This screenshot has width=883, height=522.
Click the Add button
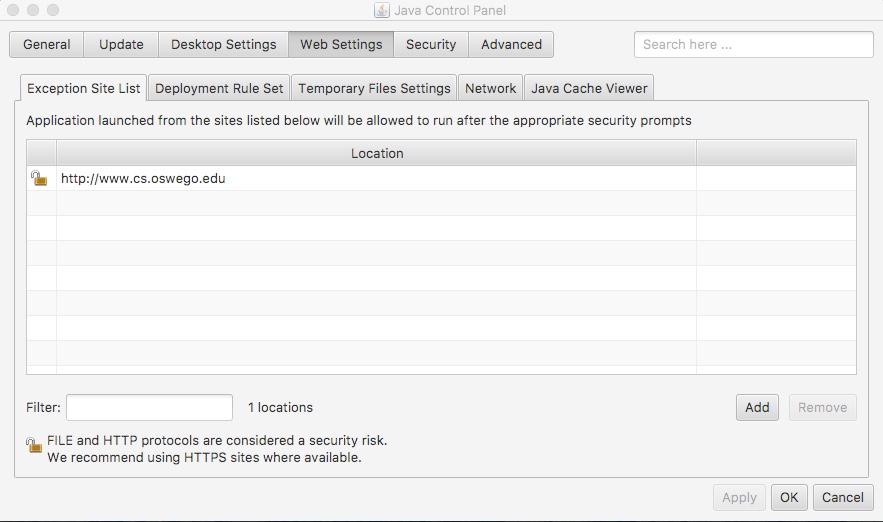pyautogui.click(x=757, y=407)
